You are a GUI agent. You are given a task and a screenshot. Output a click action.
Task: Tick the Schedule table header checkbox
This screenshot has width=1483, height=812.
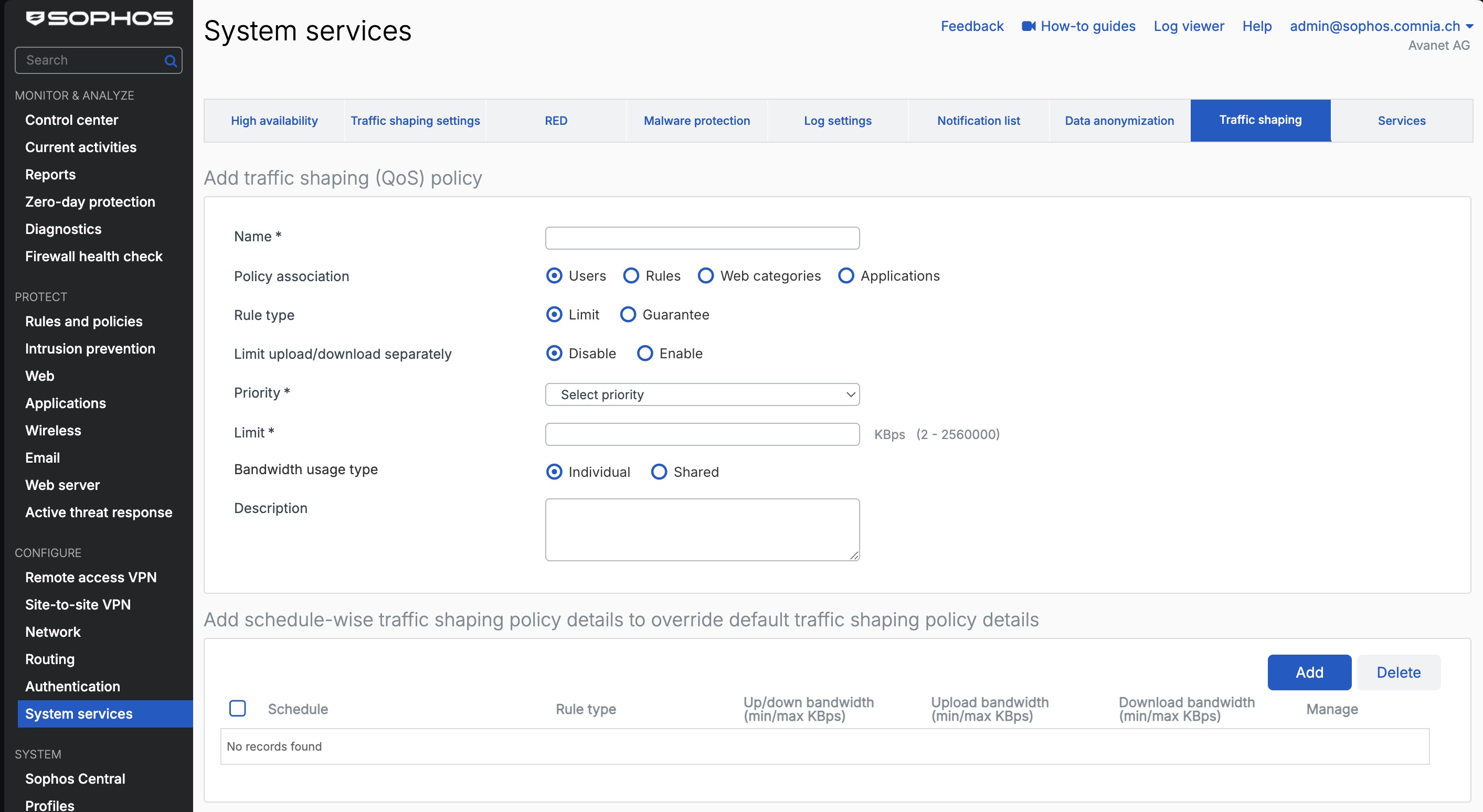pos(237,709)
